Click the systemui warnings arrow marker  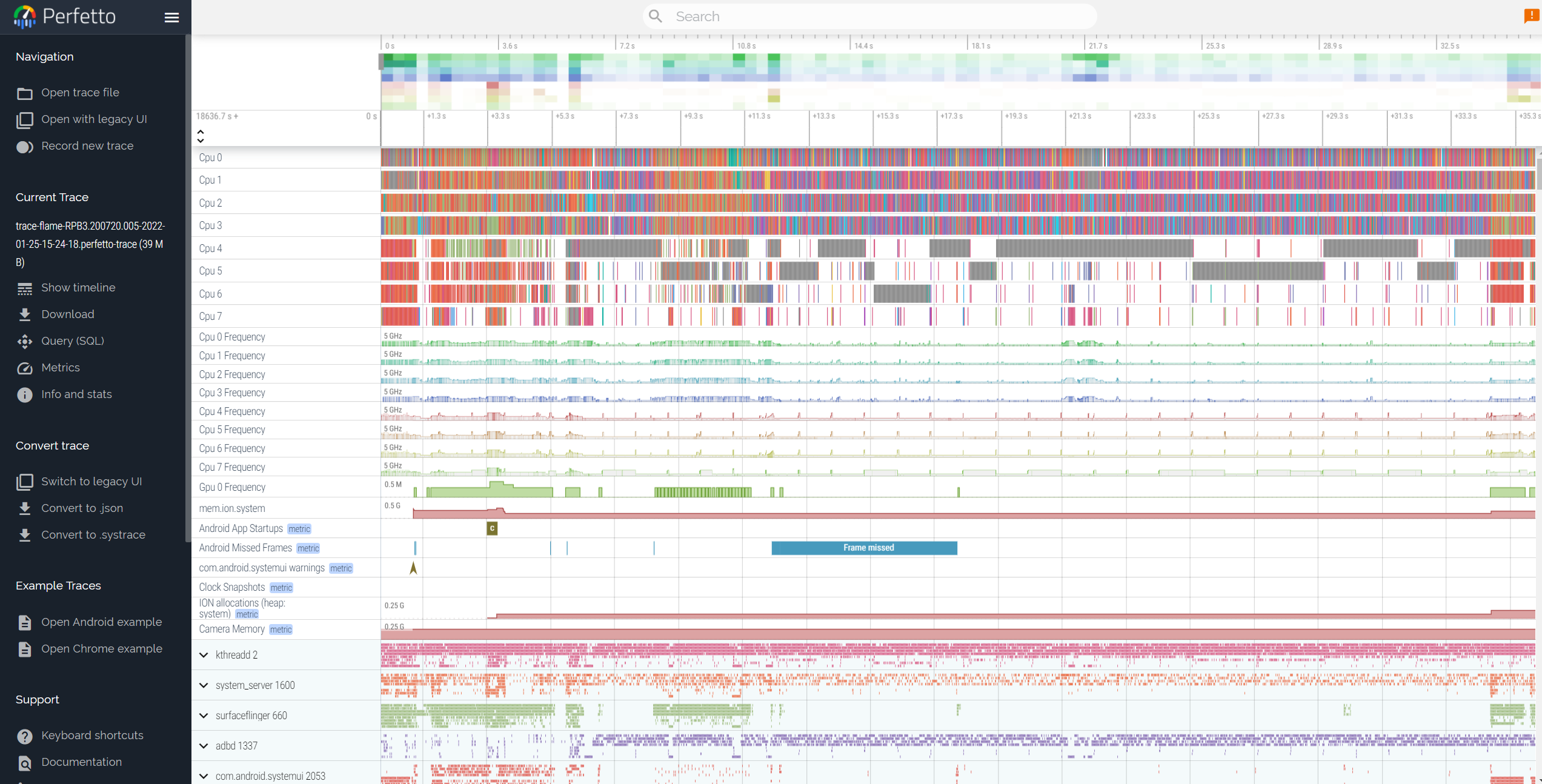(x=413, y=568)
